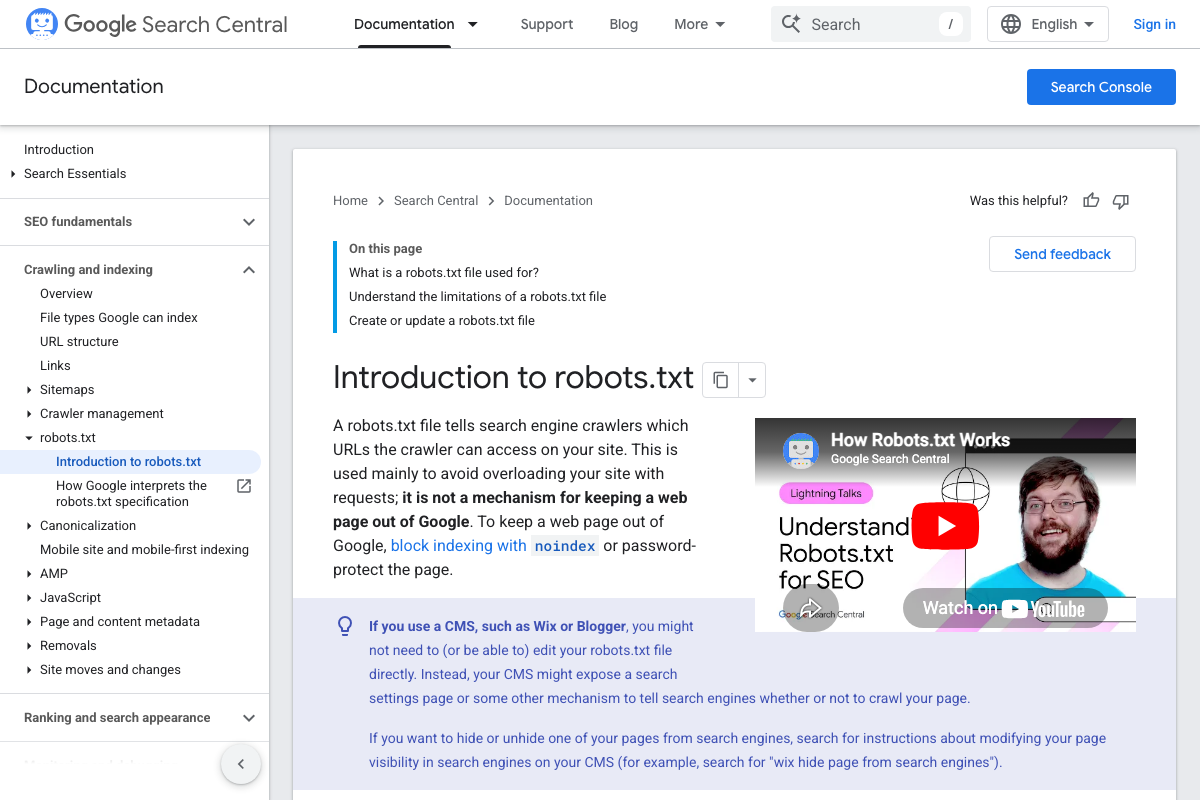Viewport: 1200px width, 800px height.
Task: Click the Search Central breadcrumb link
Action: pos(436,201)
